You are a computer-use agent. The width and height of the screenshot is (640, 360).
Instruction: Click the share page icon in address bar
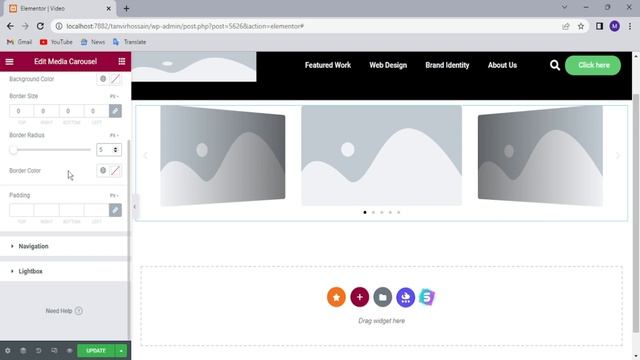tap(566, 26)
